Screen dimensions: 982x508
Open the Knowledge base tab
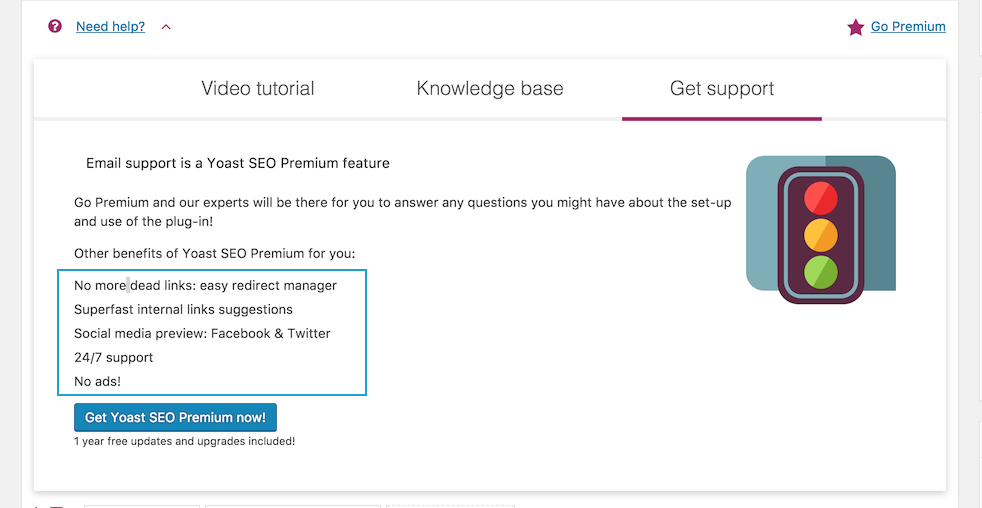(x=490, y=89)
